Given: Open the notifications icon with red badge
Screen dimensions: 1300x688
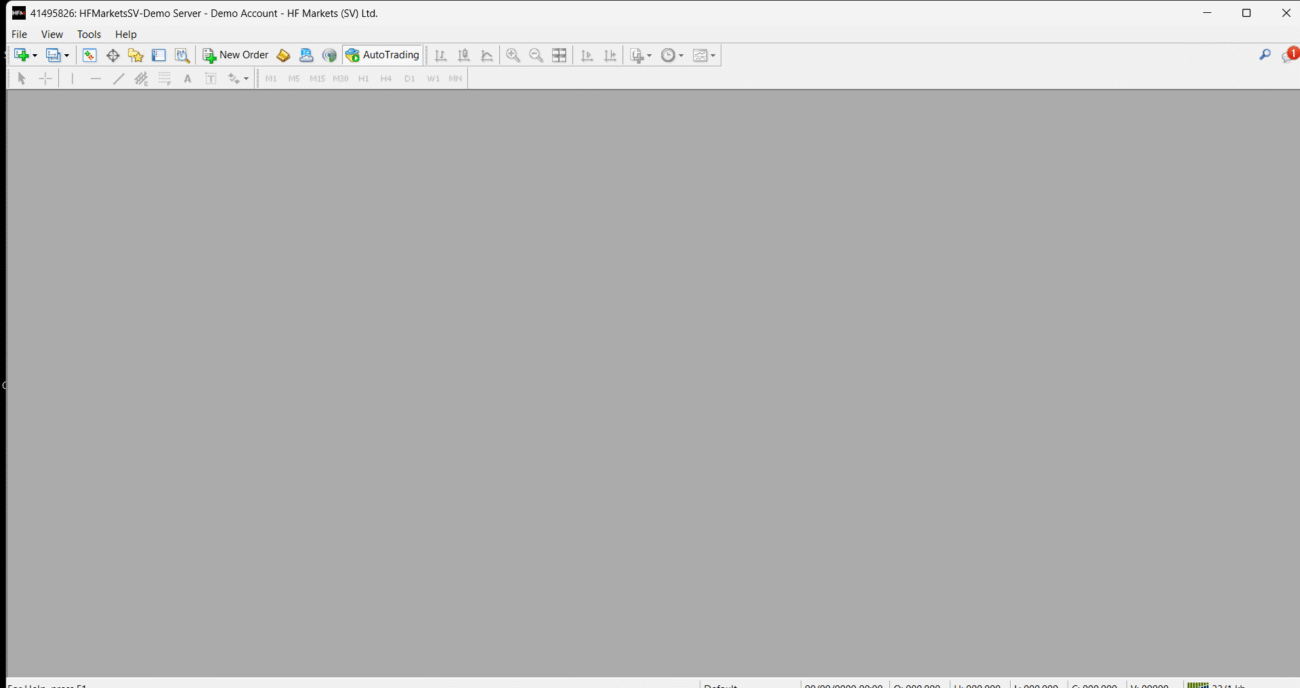Looking at the screenshot, I should (x=1290, y=55).
